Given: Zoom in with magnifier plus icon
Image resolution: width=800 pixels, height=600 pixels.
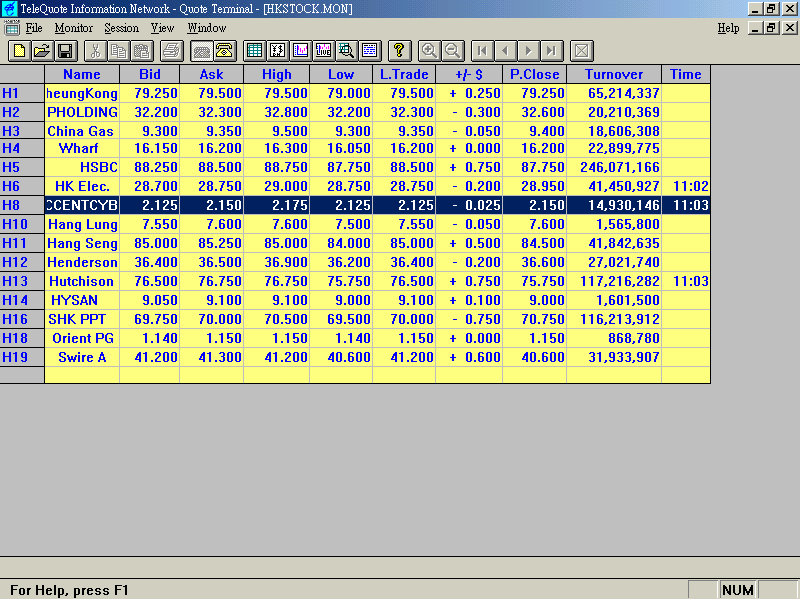Looking at the screenshot, I should coord(429,51).
